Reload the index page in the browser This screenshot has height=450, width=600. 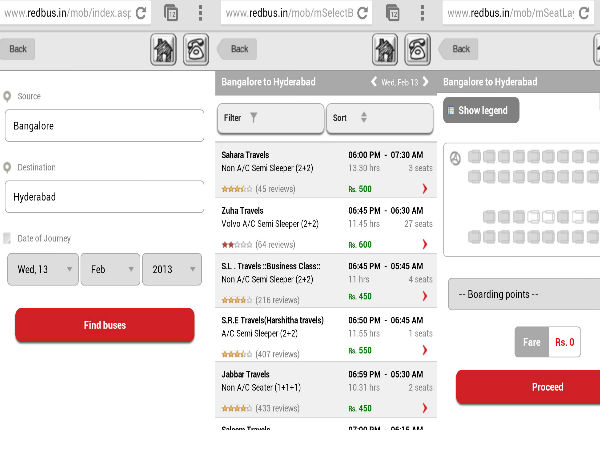point(140,13)
